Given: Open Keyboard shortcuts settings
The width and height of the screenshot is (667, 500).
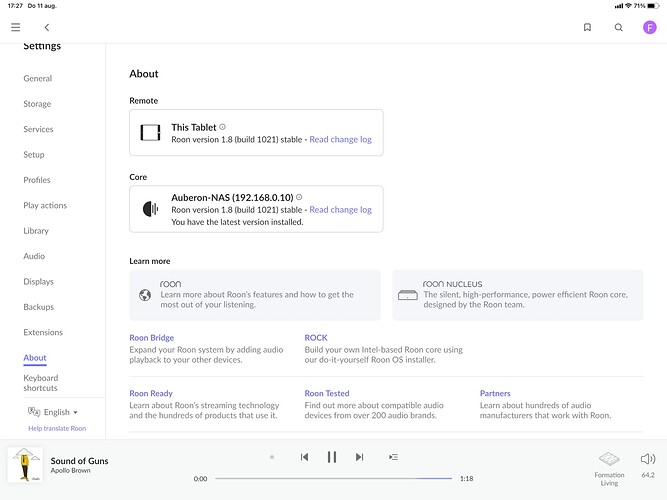Looking at the screenshot, I should pyautogui.click(x=41, y=383).
